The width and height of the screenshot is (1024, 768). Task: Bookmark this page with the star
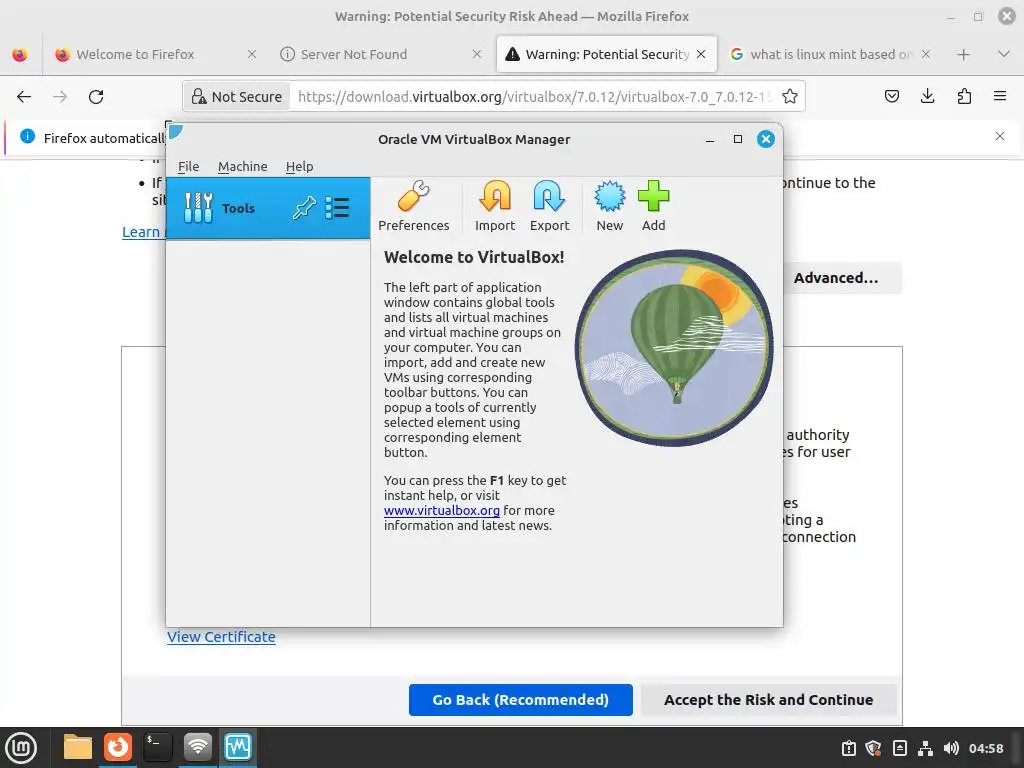pos(790,97)
